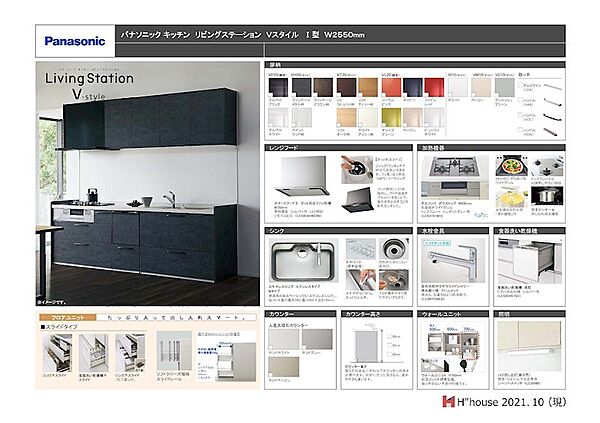Pick the olive green door swatch

point(391,118)
